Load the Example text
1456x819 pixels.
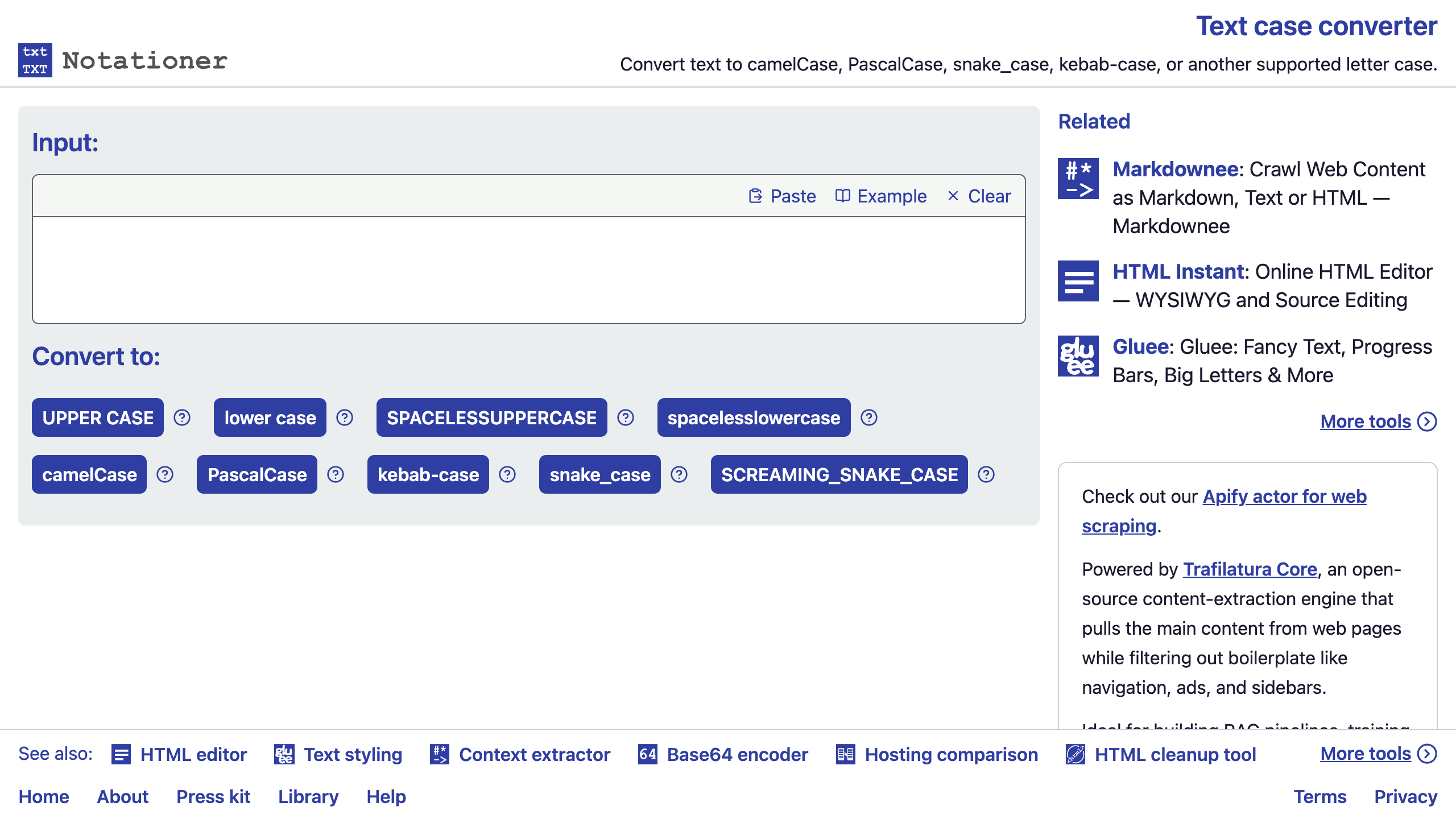tap(881, 196)
